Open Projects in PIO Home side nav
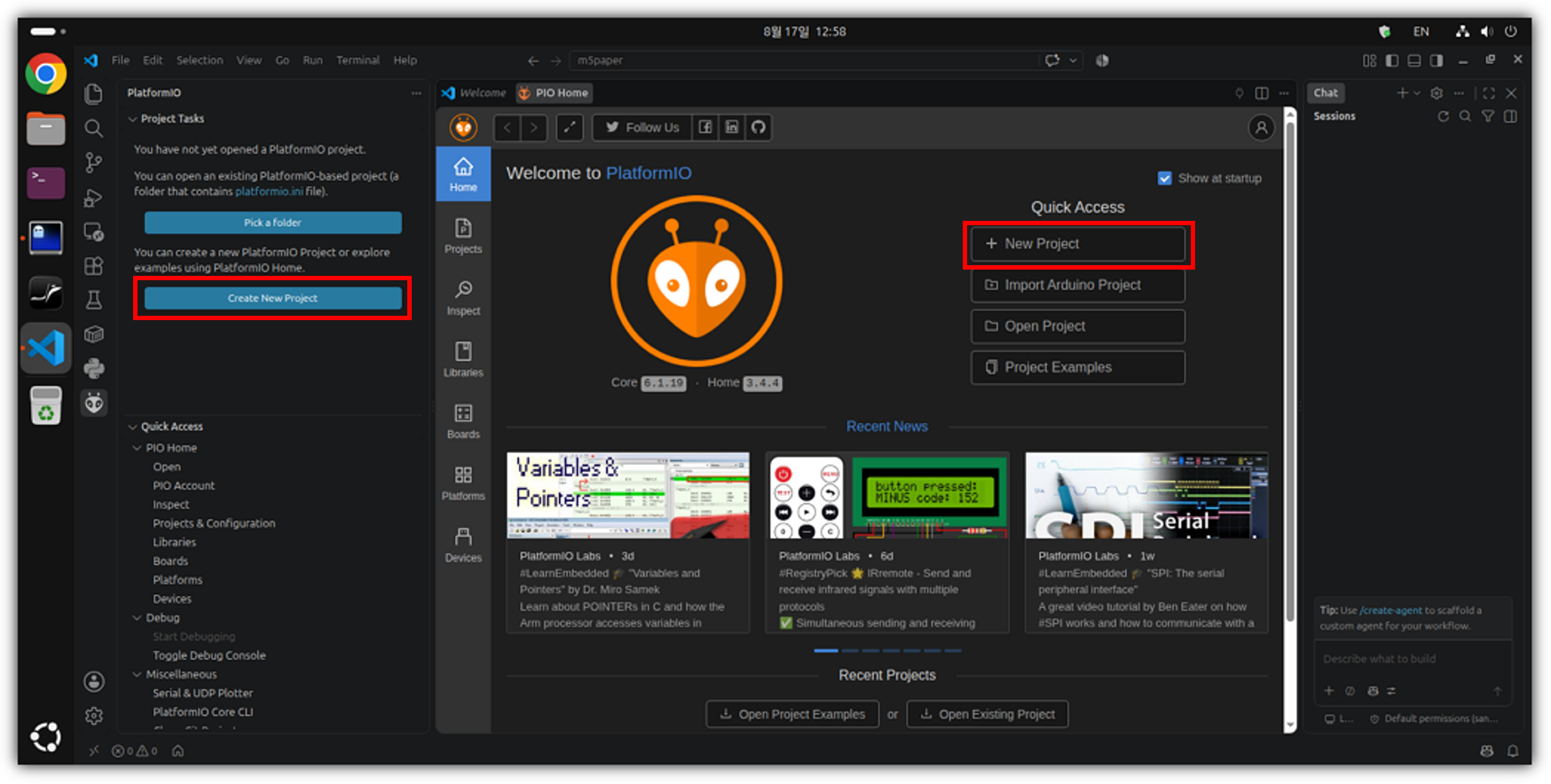This screenshot has height=784, width=1551. pyautogui.click(x=463, y=236)
